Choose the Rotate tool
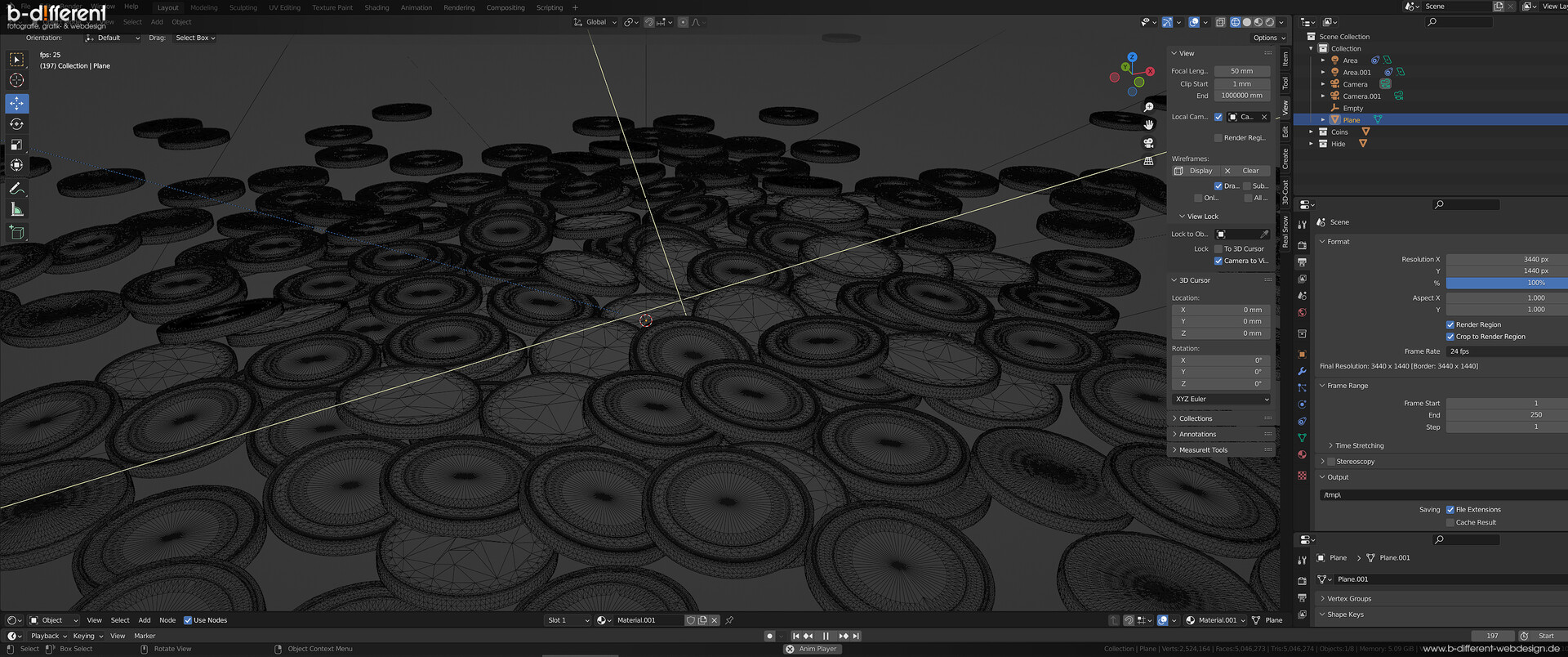 (x=16, y=124)
